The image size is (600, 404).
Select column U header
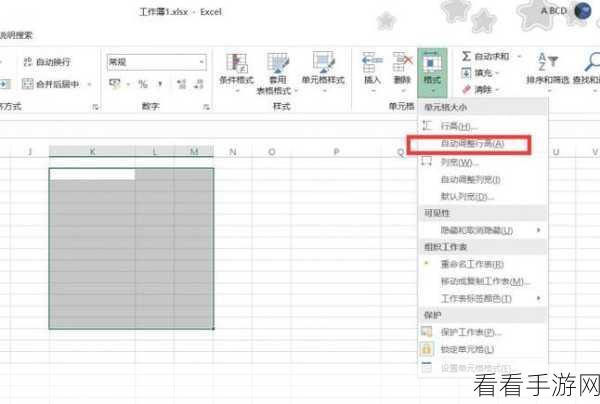coord(556,152)
